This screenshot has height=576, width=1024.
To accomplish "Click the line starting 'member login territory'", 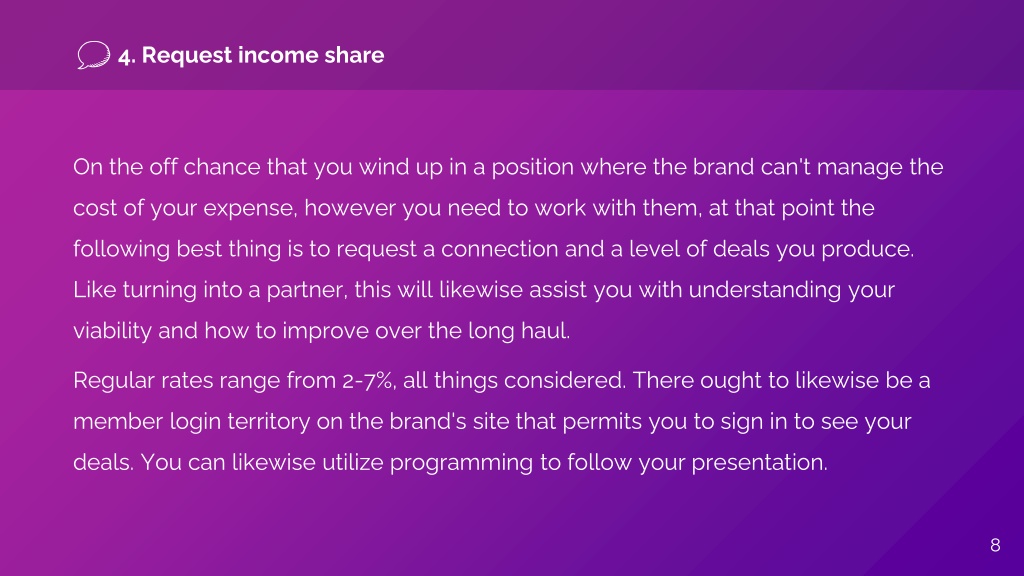I will click(x=492, y=422).
